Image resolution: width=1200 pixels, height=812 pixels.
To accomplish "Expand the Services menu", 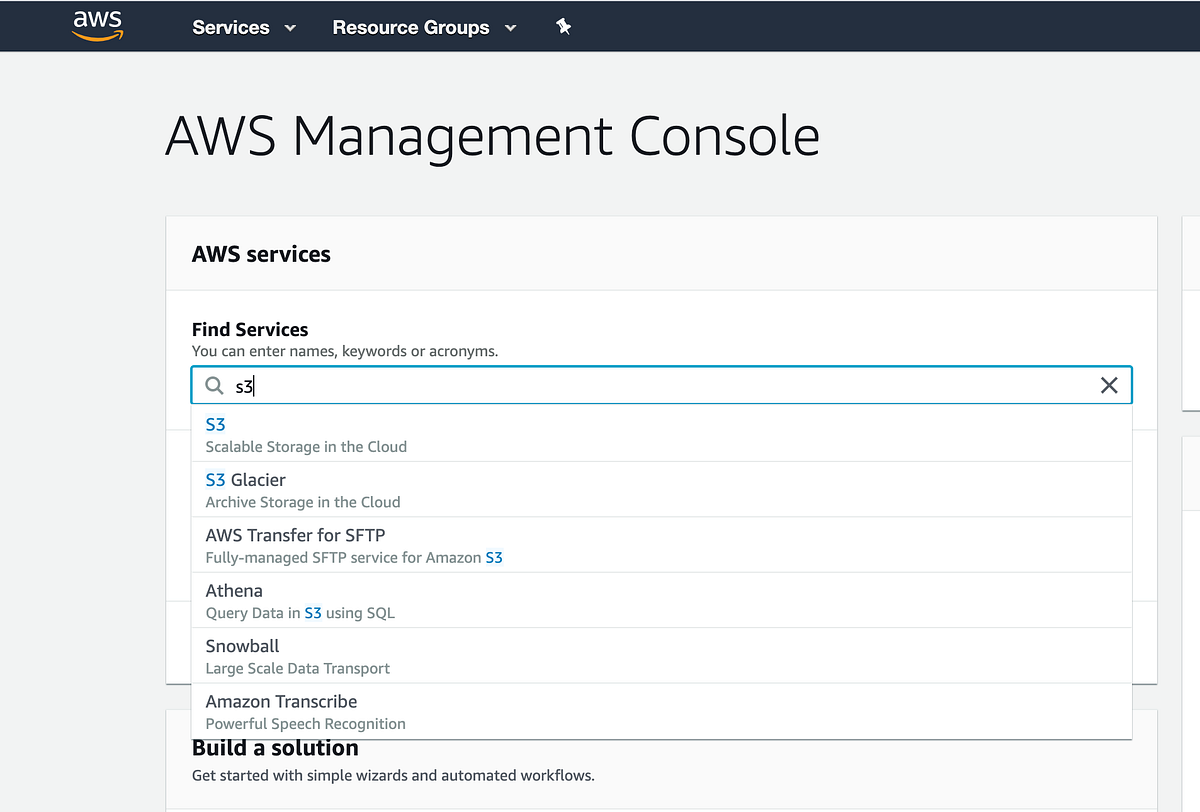I will click(230, 27).
